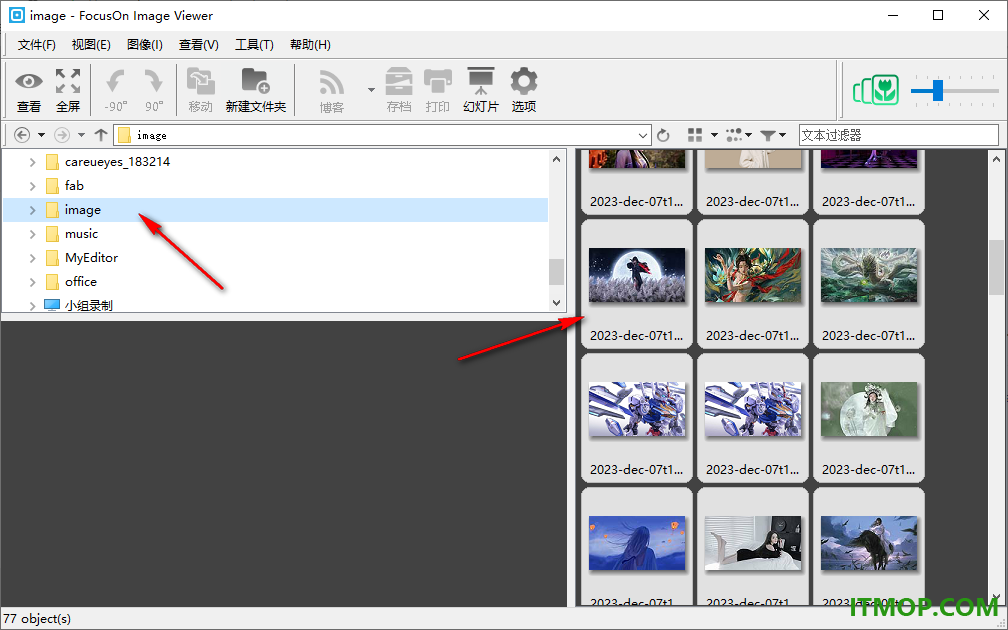Select the black horse rider thumbnail
Screen dimensions: 1008x630
(869, 543)
